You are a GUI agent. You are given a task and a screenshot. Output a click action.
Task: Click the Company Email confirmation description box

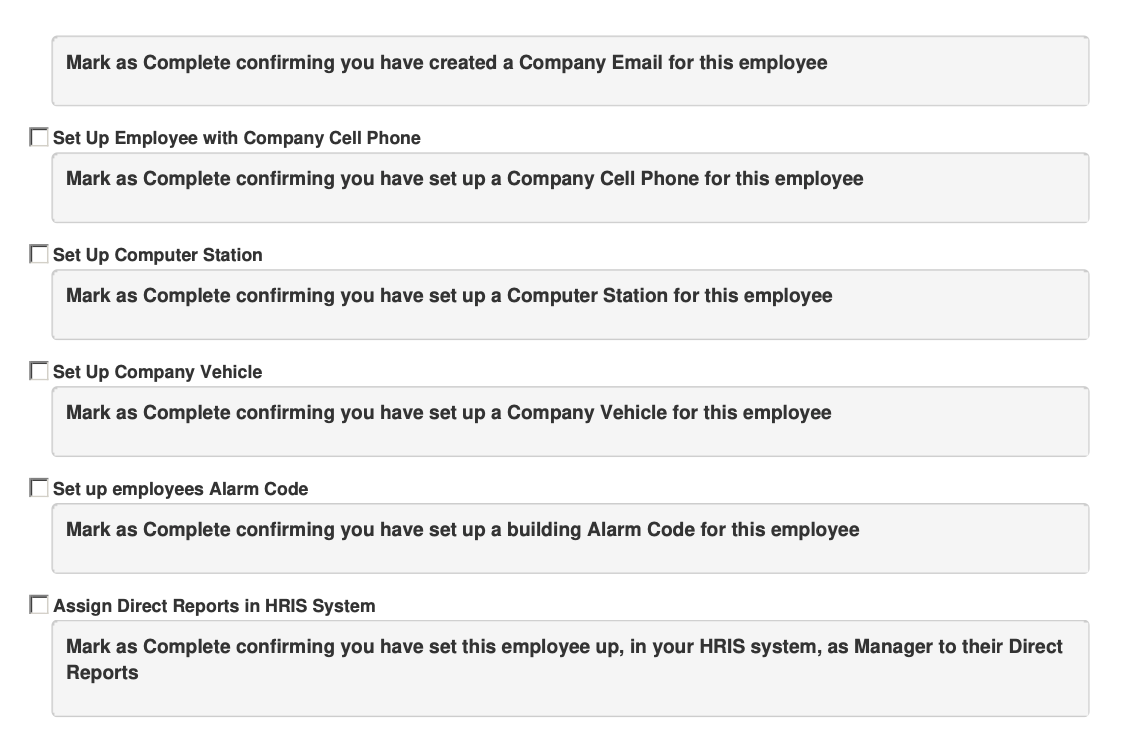coord(571,71)
